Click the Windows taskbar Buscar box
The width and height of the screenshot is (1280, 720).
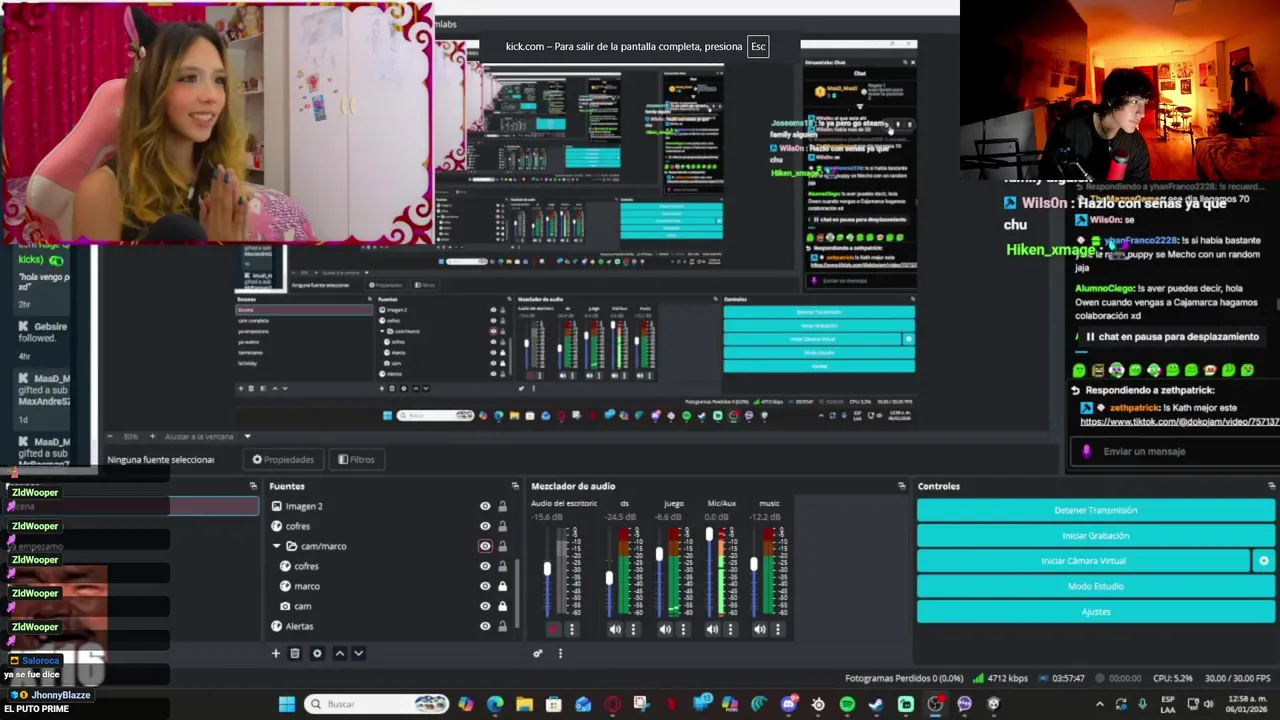[x=376, y=704]
